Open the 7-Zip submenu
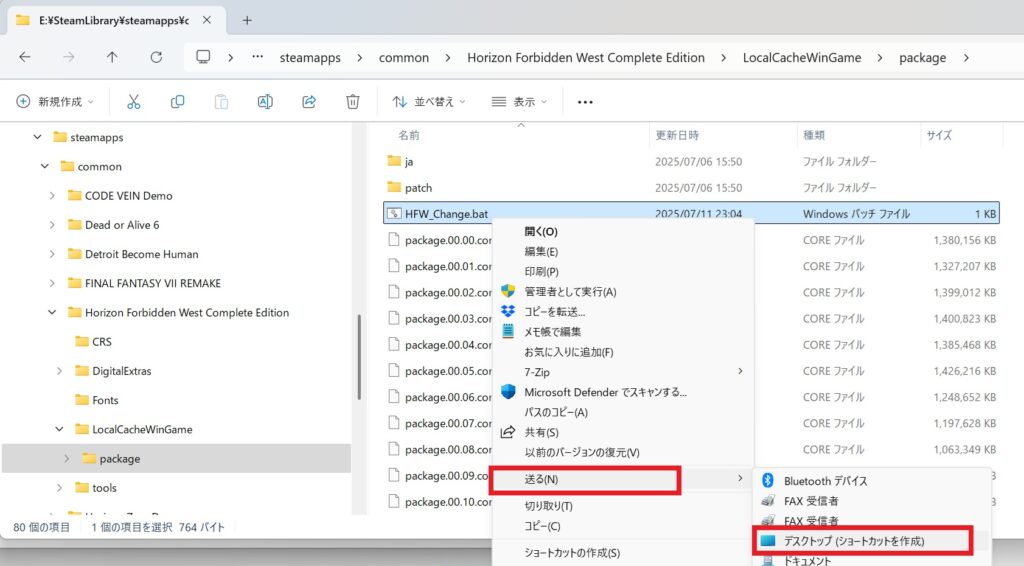Image resolution: width=1024 pixels, height=566 pixels. (x=623, y=372)
